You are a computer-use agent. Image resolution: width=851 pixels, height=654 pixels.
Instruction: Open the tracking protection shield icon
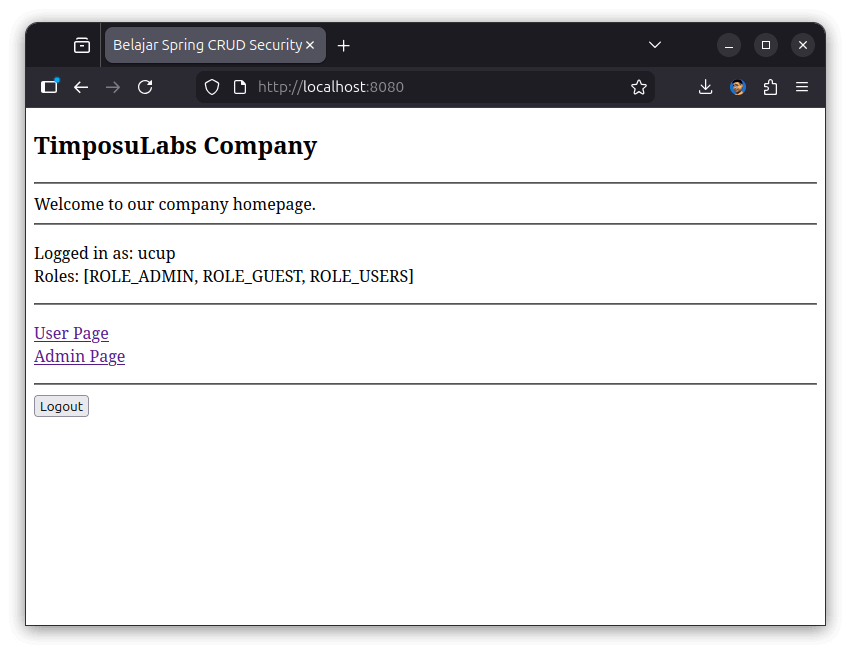click(x=212, y=87)
